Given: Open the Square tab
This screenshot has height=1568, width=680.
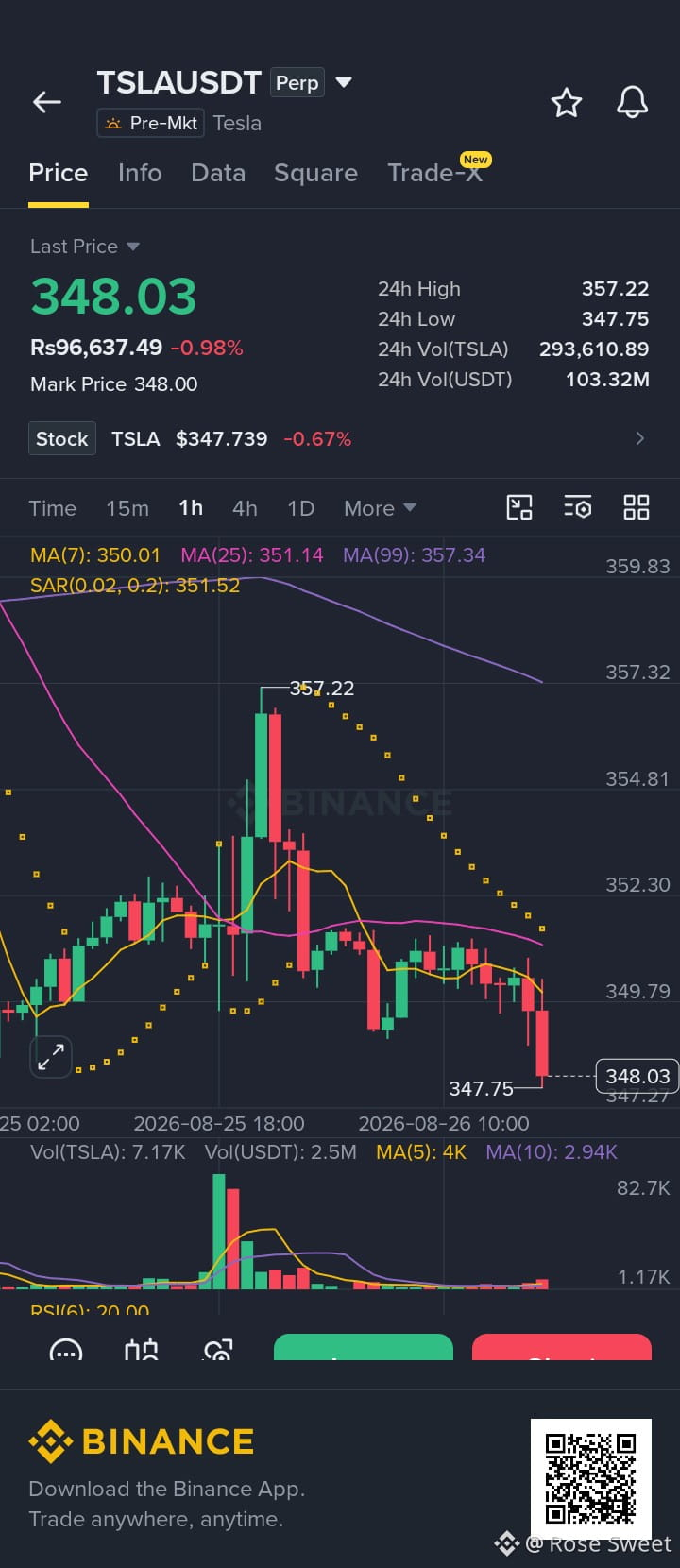Looking at the screenshot, I should (315, 173).
